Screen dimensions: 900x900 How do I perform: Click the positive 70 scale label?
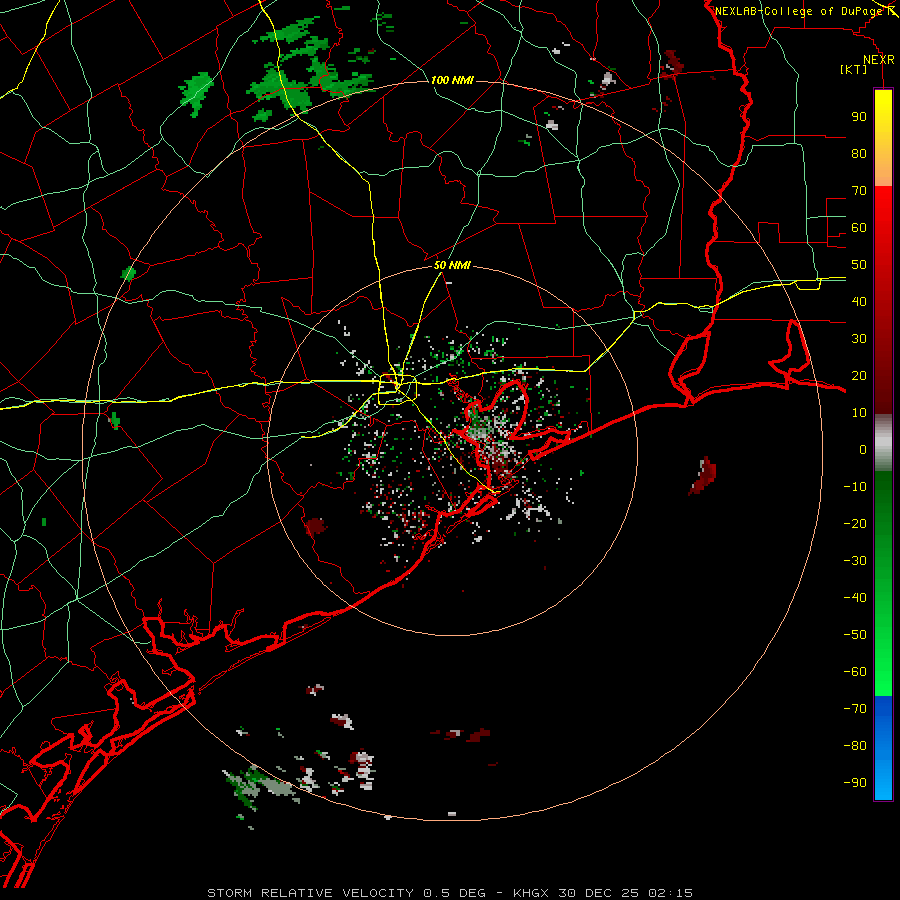pyautogui.click(x=859, y=191)
